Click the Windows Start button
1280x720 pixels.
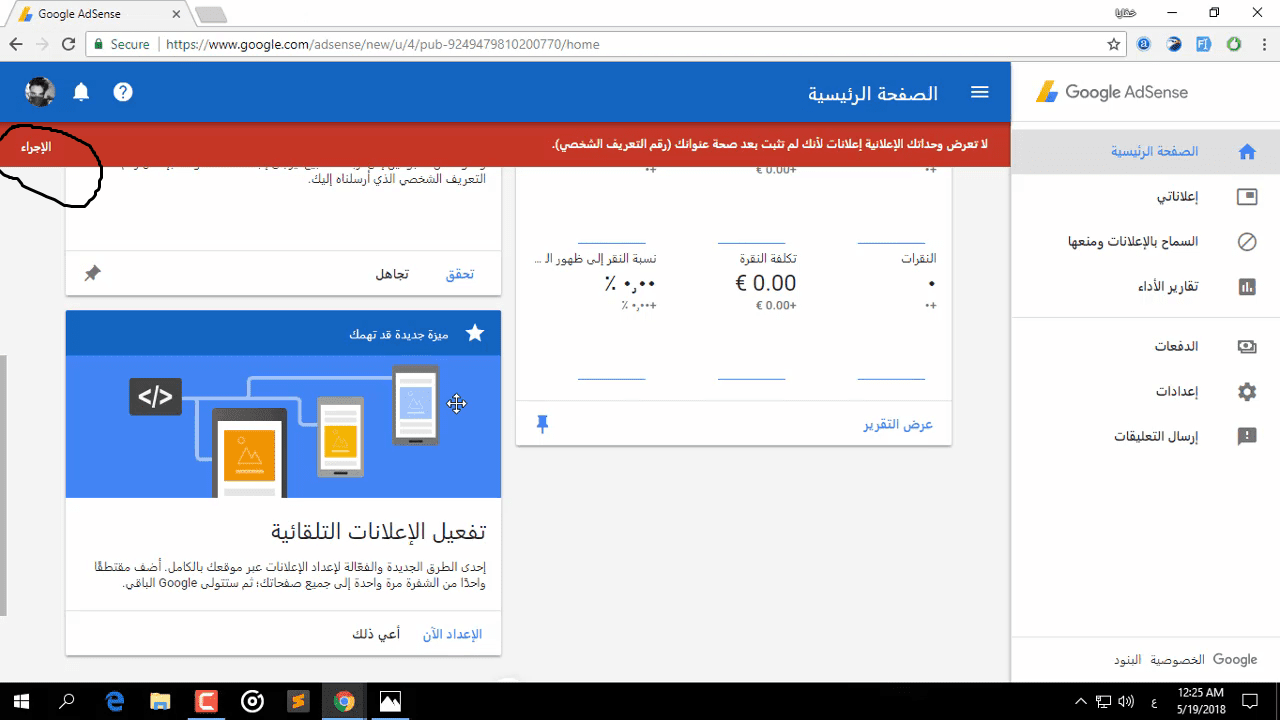(20, 701)
